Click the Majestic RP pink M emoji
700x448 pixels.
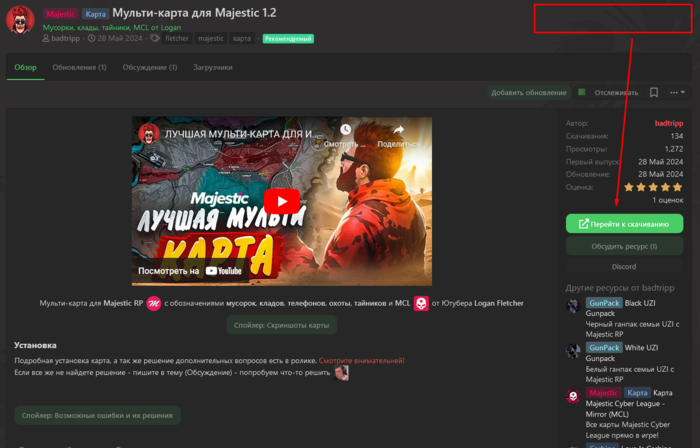click(x=154, y=303)
